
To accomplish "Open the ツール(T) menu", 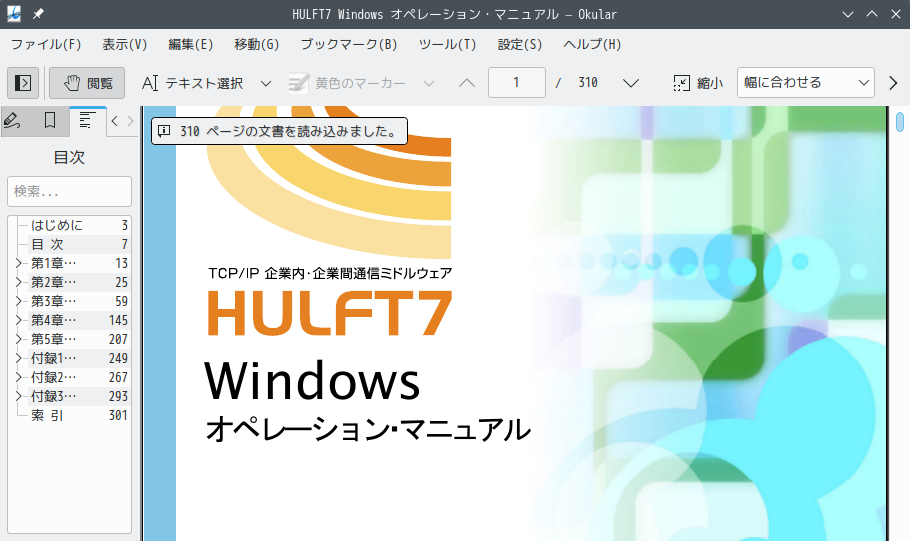I will [447, 45].
